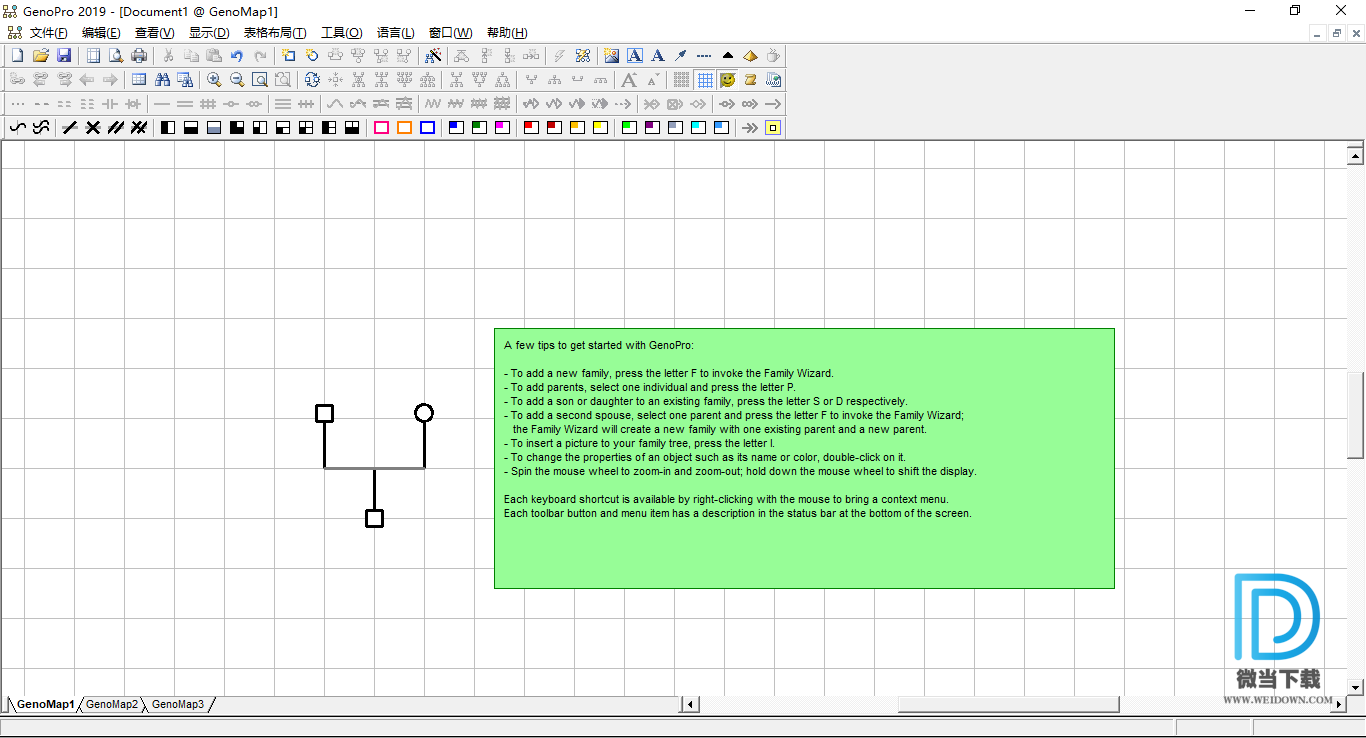
Task: Select the black triangle shape tool
Action: 728,56
